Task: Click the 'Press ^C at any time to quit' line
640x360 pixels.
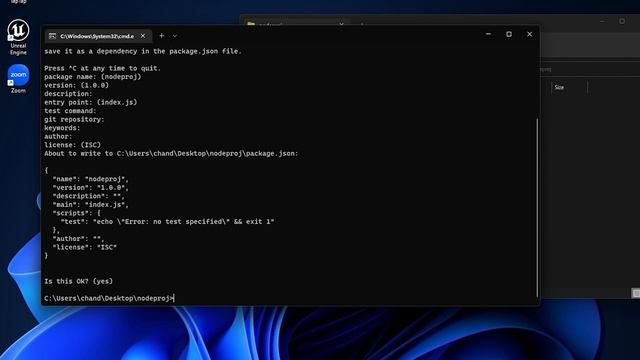Action: (102, 68)
